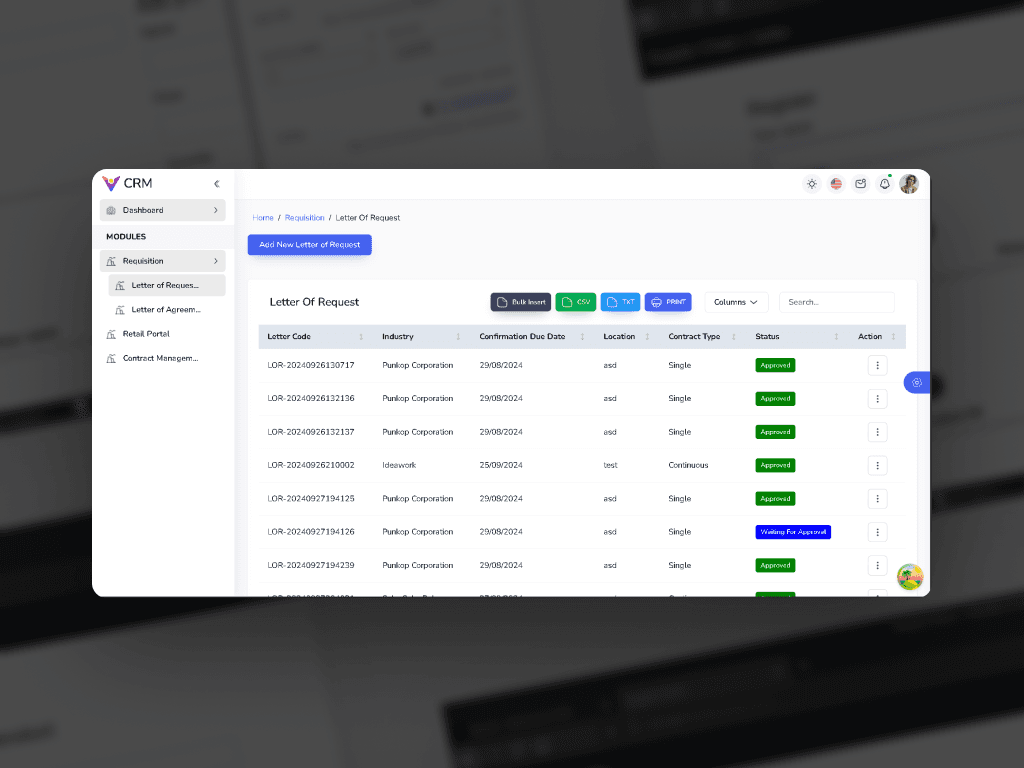Click the round chat widget icon at bottom right
The height and width of the screenshot is (768, 1024).
pyautogui.click(x=910, y=577)
